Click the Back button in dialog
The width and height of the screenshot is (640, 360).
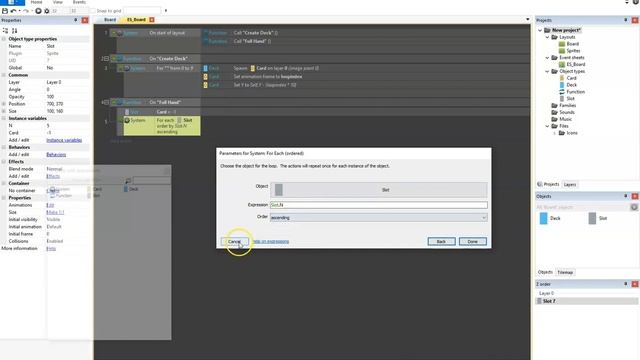click(441, 242)
